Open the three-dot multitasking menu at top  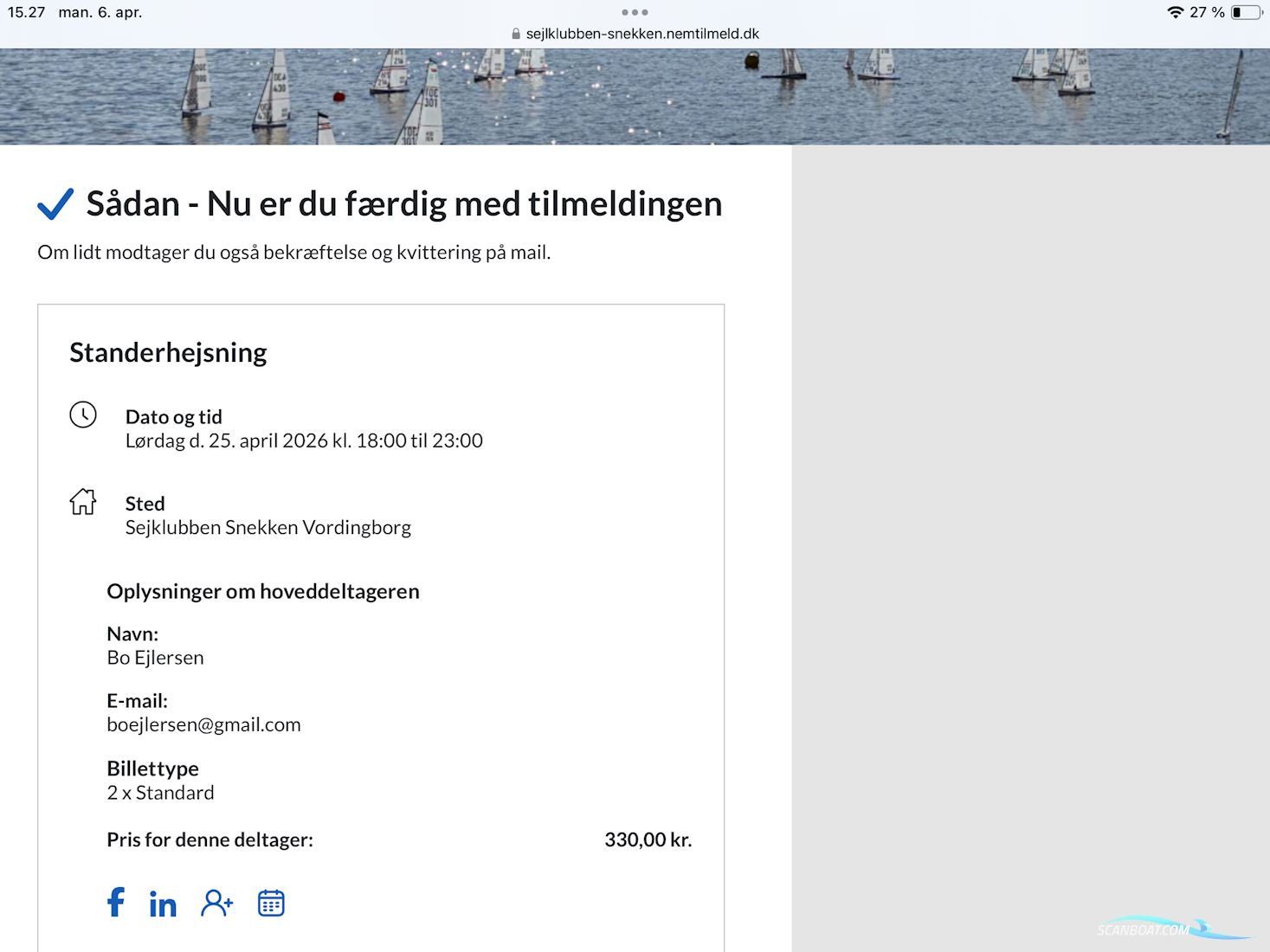tap(635, 12)
